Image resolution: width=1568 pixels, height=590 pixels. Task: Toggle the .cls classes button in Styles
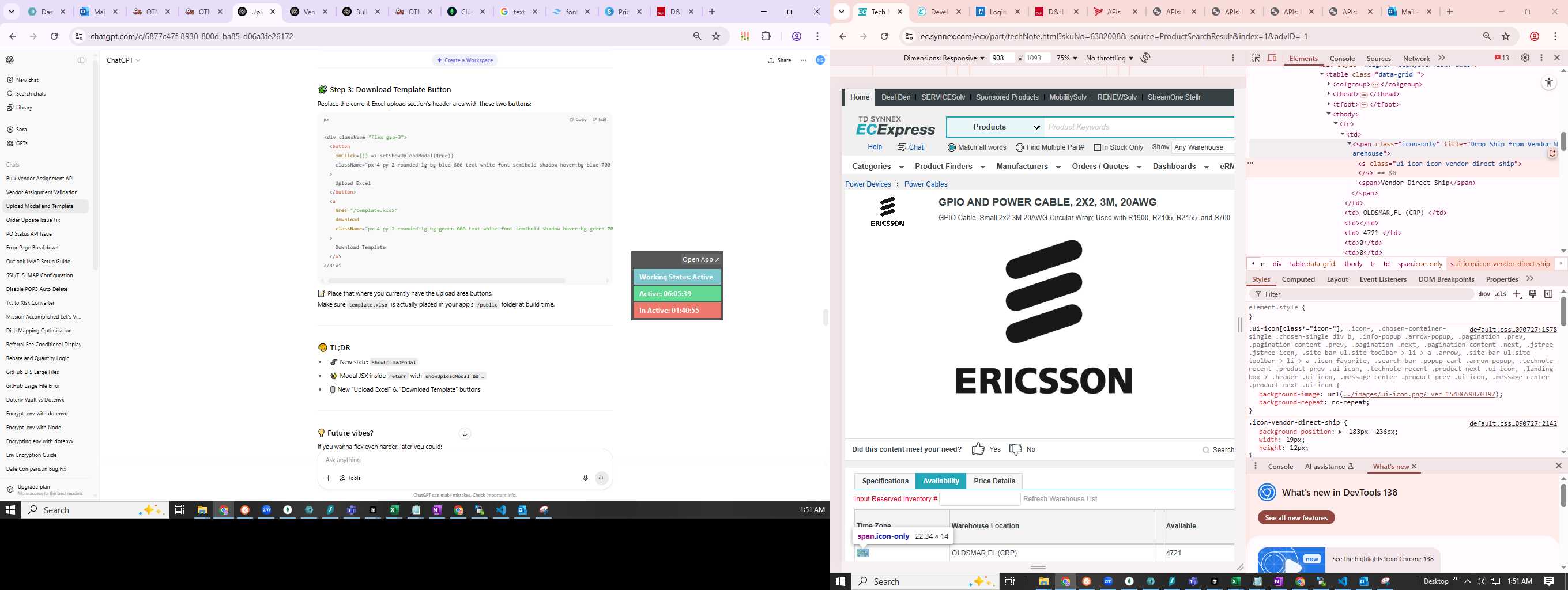[1501, 294]
